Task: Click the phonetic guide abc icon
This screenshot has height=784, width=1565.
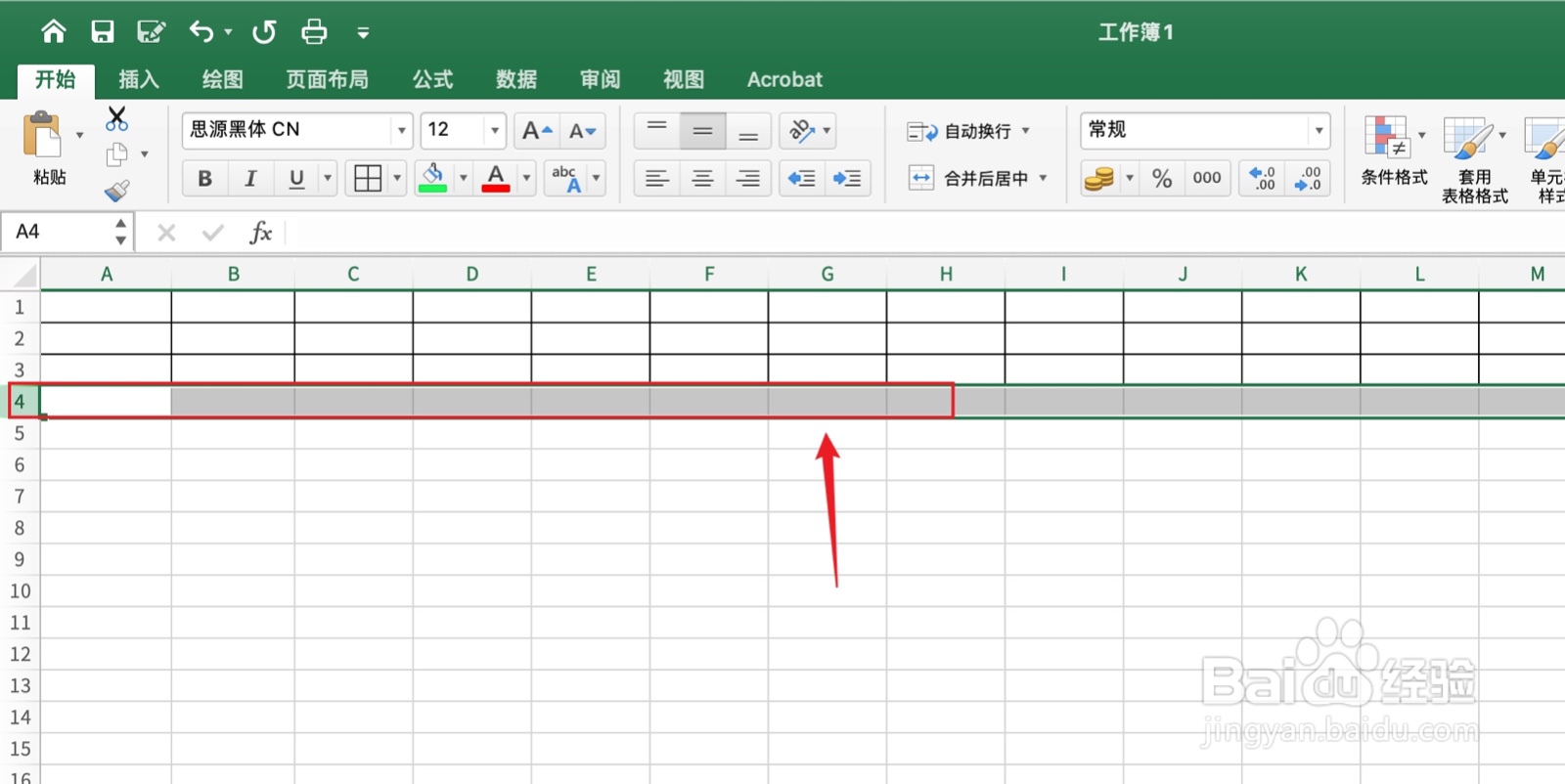Action: (x=566, y=178)
